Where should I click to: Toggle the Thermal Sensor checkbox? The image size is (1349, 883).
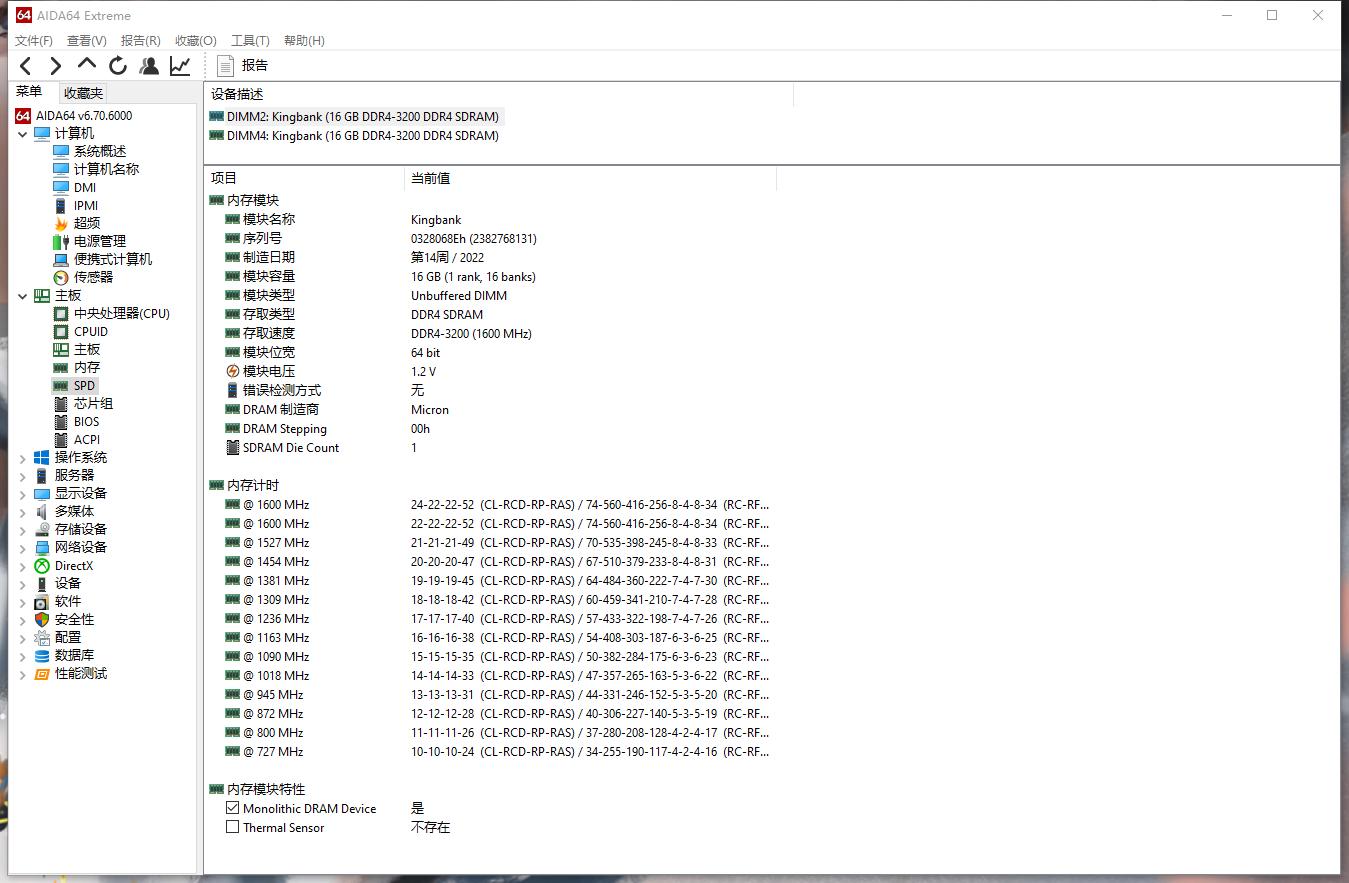coord(232,828)
